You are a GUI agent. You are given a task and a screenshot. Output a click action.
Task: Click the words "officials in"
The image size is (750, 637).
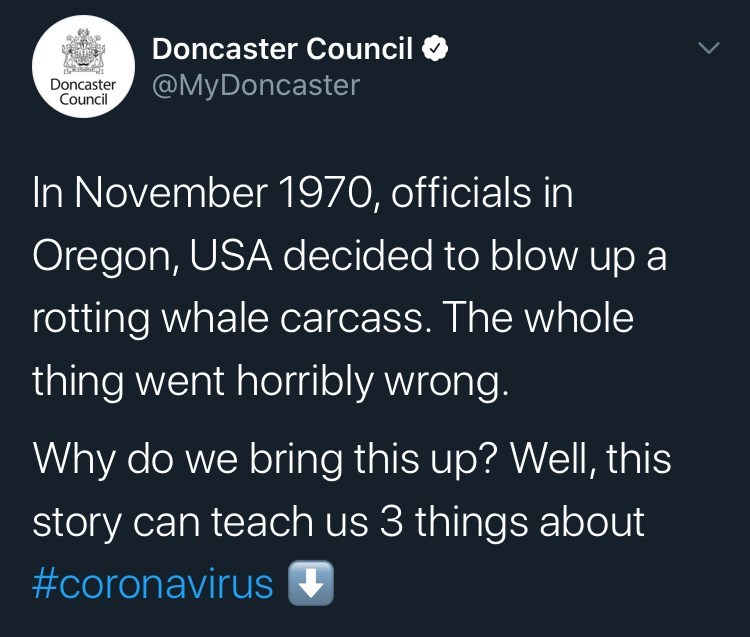[483, 192]
